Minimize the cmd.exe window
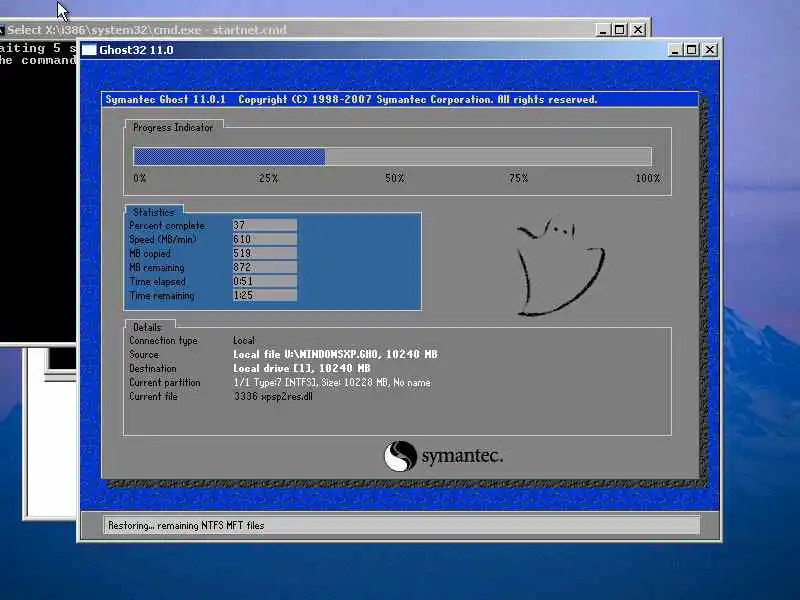 [x=603, y=30]
